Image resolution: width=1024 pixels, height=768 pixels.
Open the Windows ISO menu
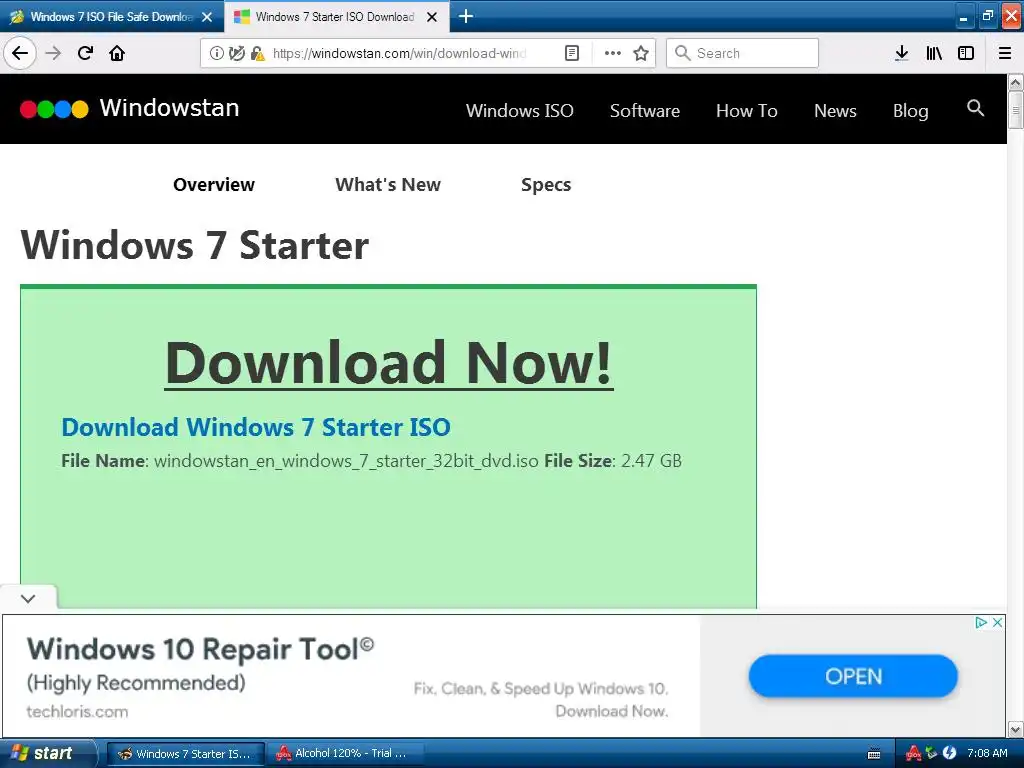[520, 110]
